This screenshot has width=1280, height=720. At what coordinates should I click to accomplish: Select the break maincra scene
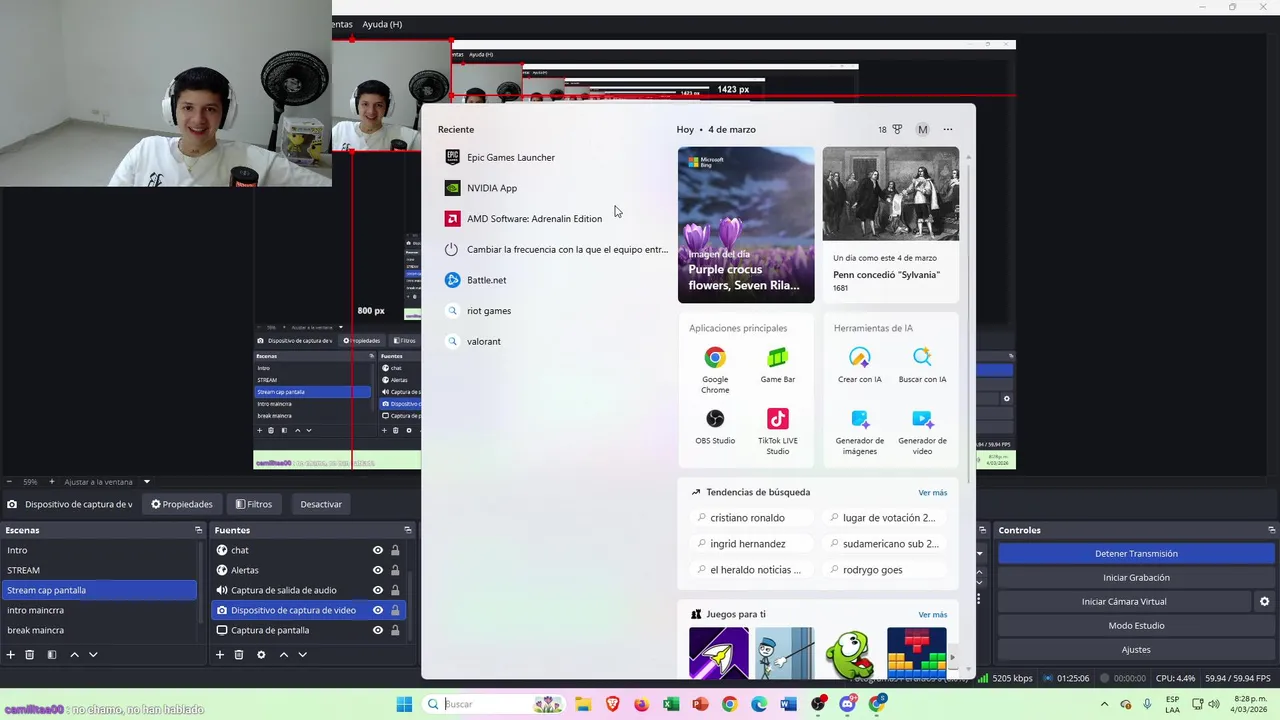tap(100, 630)
